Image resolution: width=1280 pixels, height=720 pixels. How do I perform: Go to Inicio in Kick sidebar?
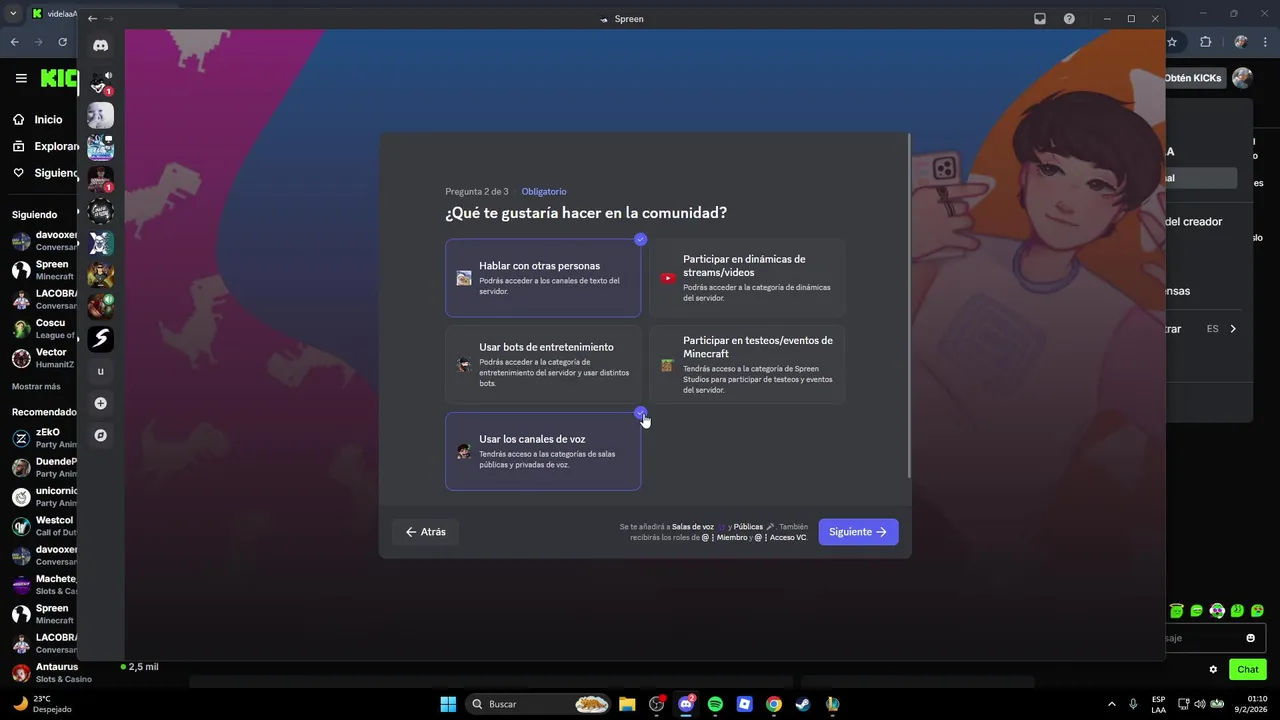(39, 119)
